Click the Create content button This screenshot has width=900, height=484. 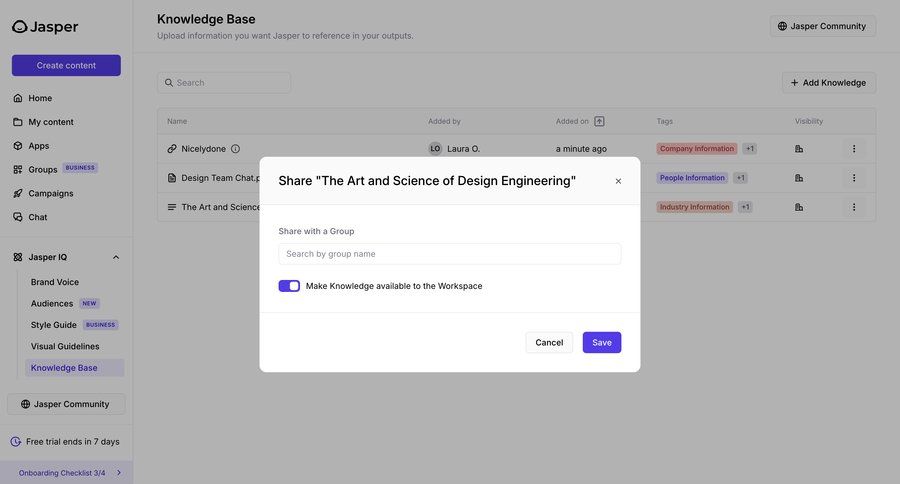pos(66,65)
